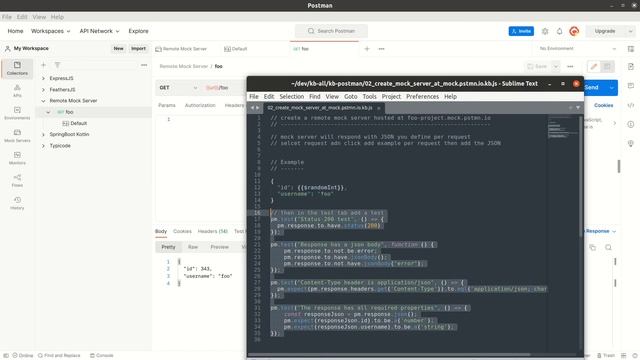The image size is (640, 360).
Task: Click Find and Replace in status bar
Action: [59, 356]
